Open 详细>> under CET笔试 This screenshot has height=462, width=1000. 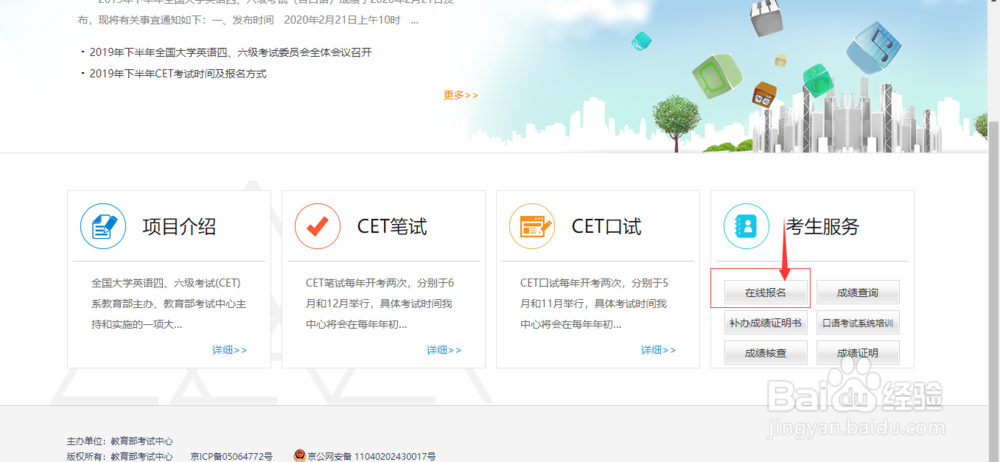coord(444,350)
